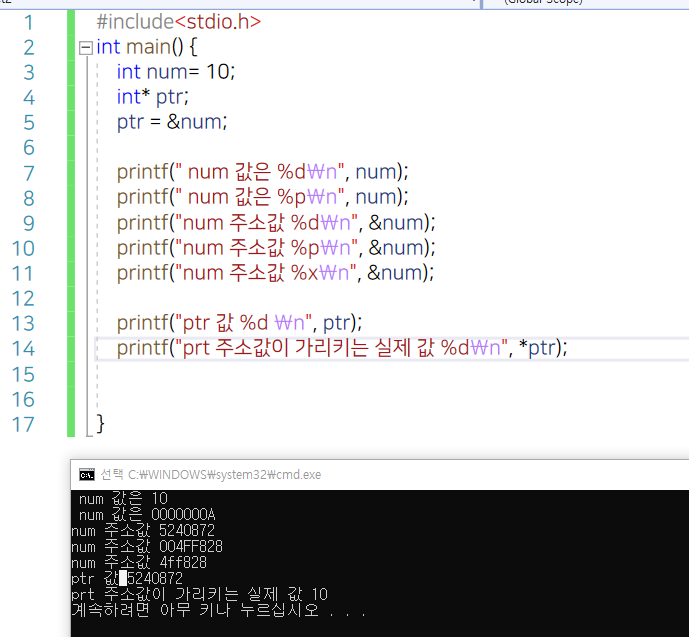
Task: Click first console output '5240872' after num 주소값
Action: click(187, 530)
